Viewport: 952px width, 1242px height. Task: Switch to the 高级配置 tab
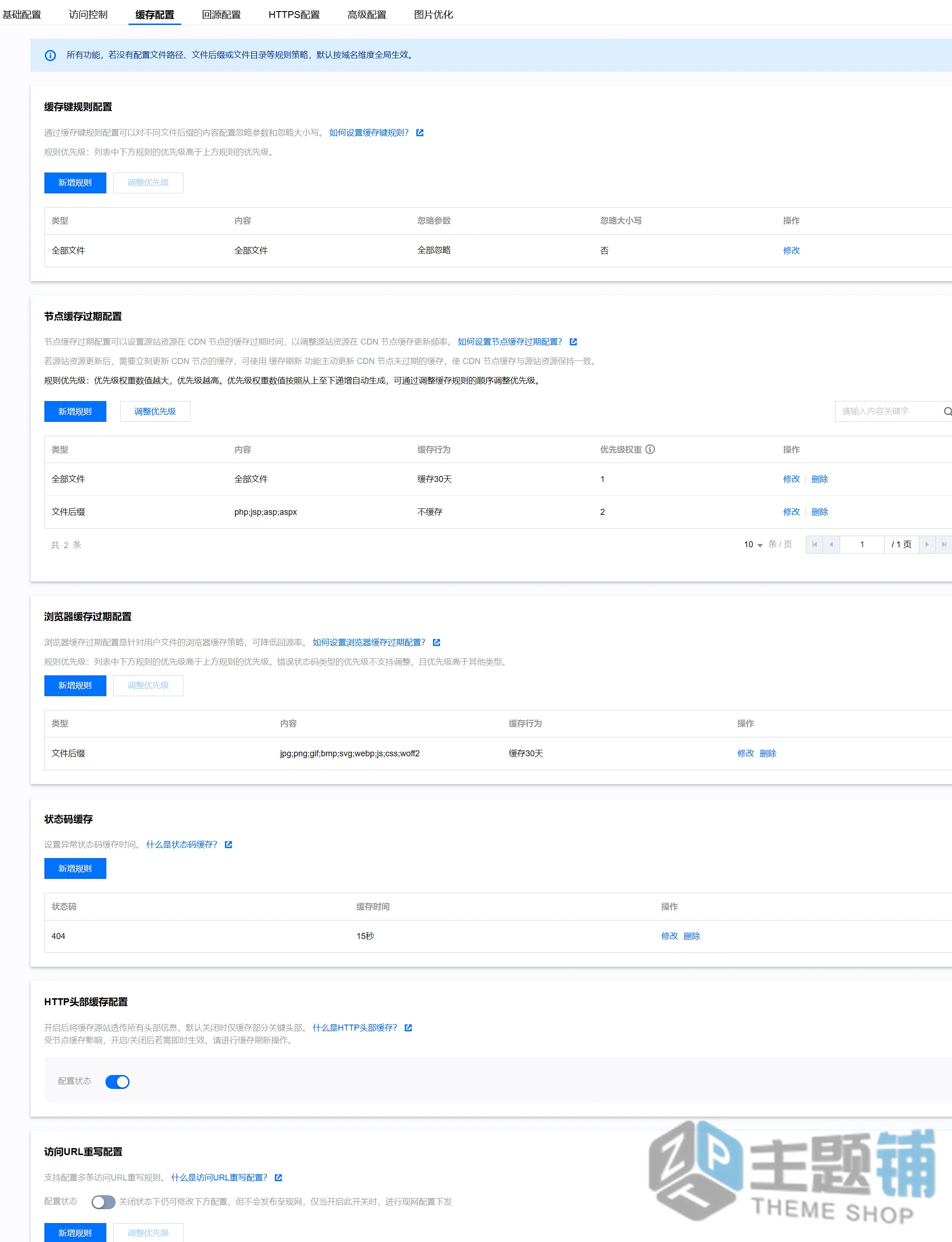pos(367,15)
